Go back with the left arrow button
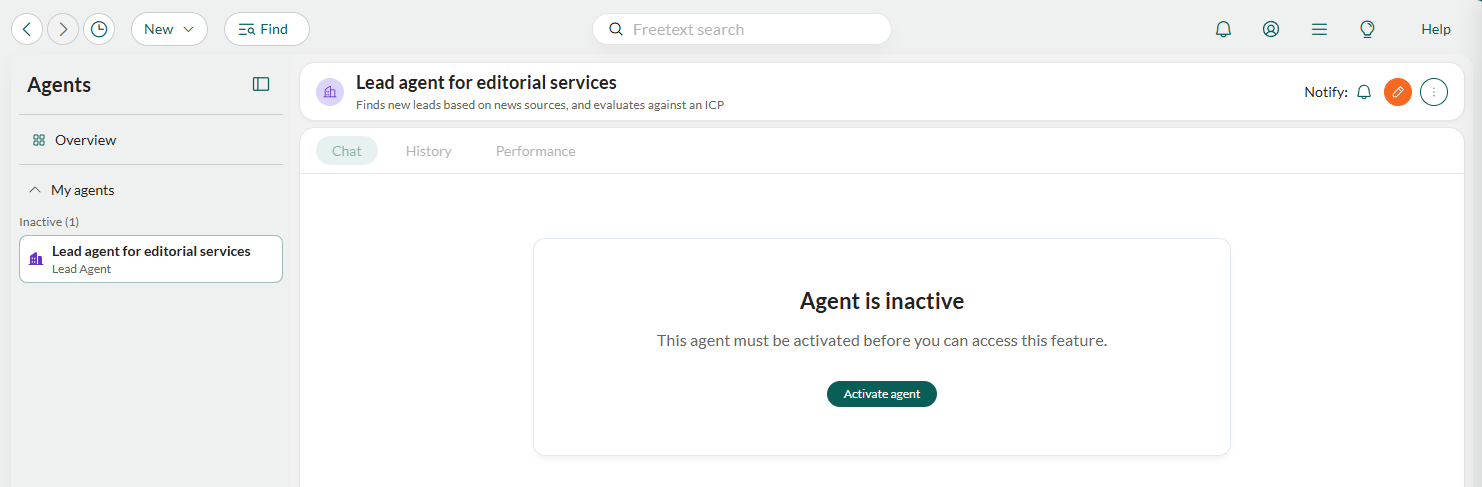 tap(27, 29)
